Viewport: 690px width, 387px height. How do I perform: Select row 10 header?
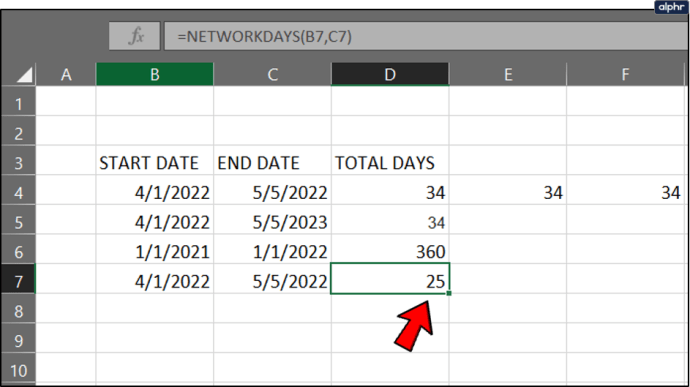tap(18, 370)
